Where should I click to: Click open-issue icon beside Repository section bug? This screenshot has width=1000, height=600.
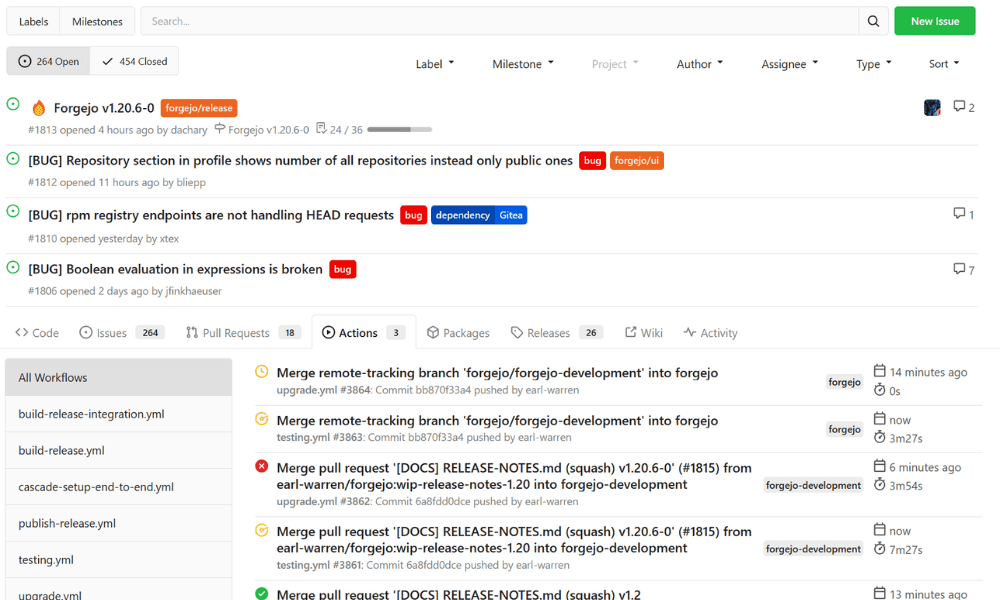pyautogui.click(x=13, y=159)
